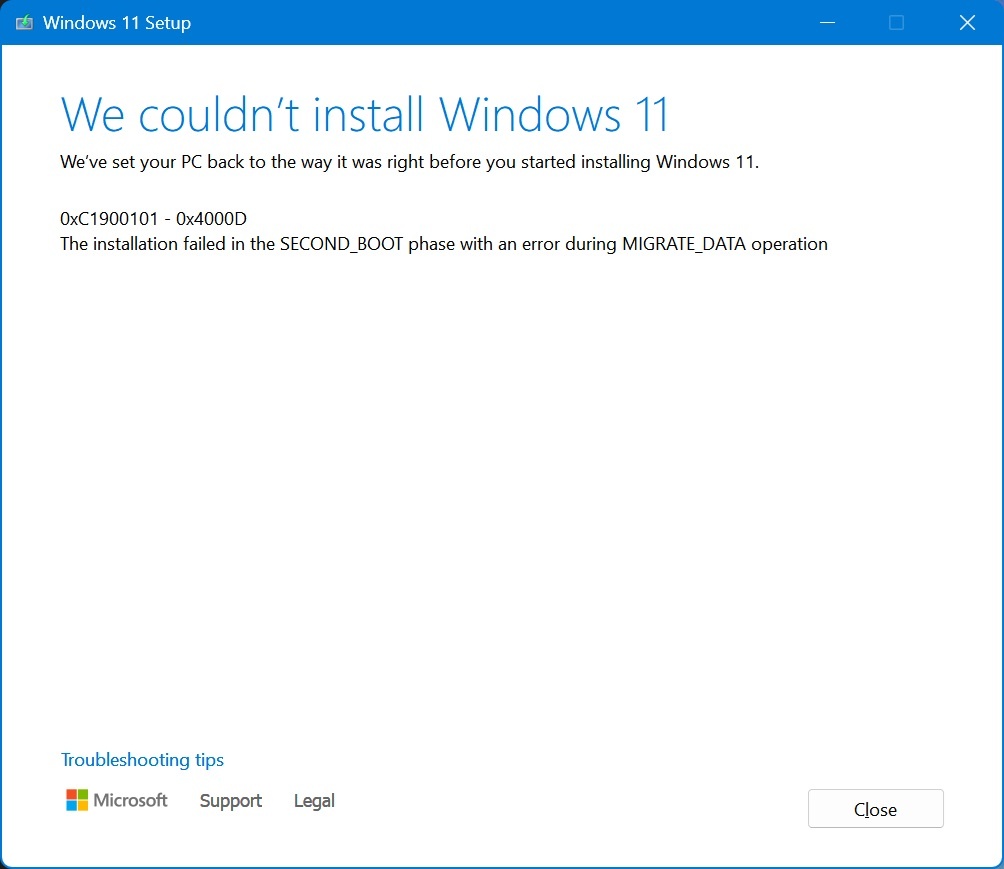Open the Troubleshooting tips link
The height and width of the screenshot is (869, 1004).
[x=142, y=760]
